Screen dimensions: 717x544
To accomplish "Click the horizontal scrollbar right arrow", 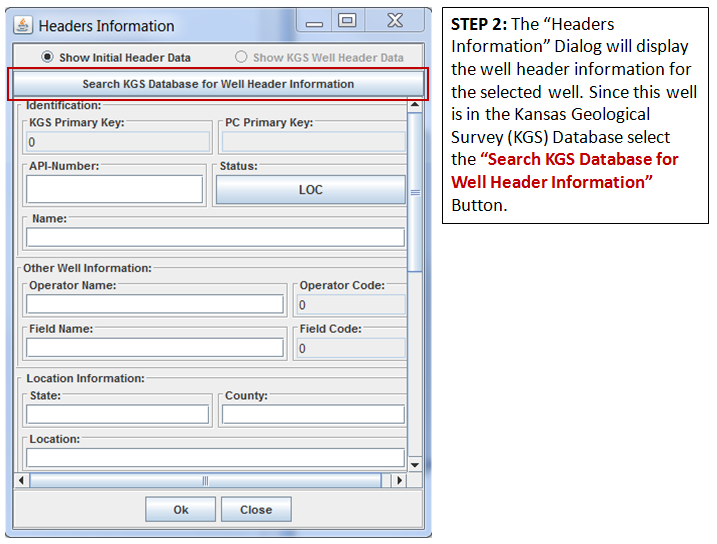I will point(399,480).
